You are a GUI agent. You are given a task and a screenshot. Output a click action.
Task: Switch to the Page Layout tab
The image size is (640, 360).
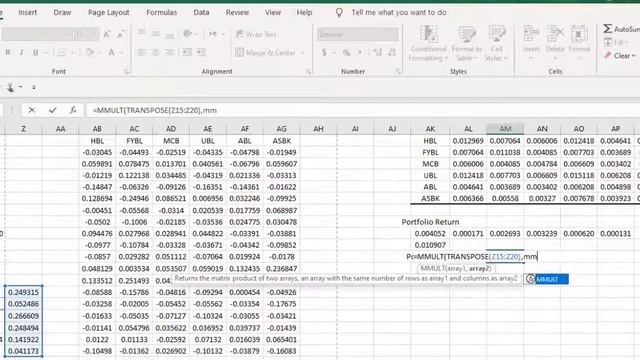pos(109,12)
